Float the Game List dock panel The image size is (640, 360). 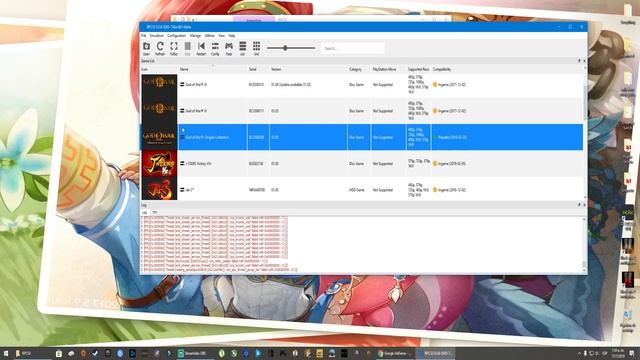click(579, 61)
